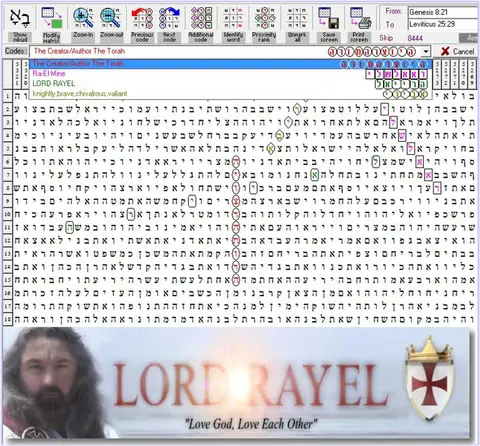
Task: Click the Identify word label button
Action: click(233, 37)
